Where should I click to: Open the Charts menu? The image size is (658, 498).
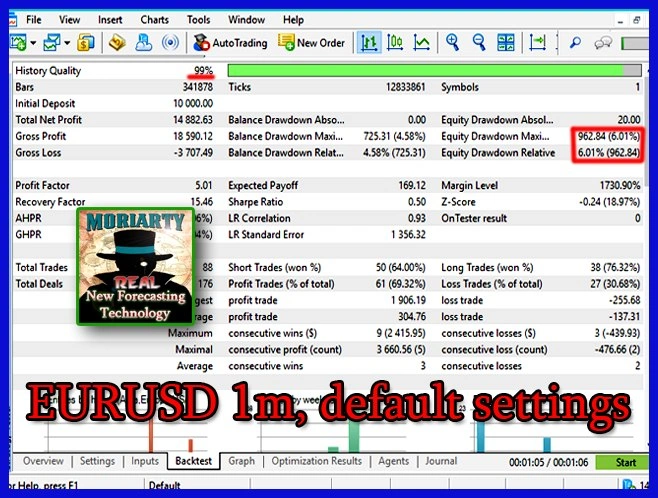pyautogui.click(x=154, y=19)
